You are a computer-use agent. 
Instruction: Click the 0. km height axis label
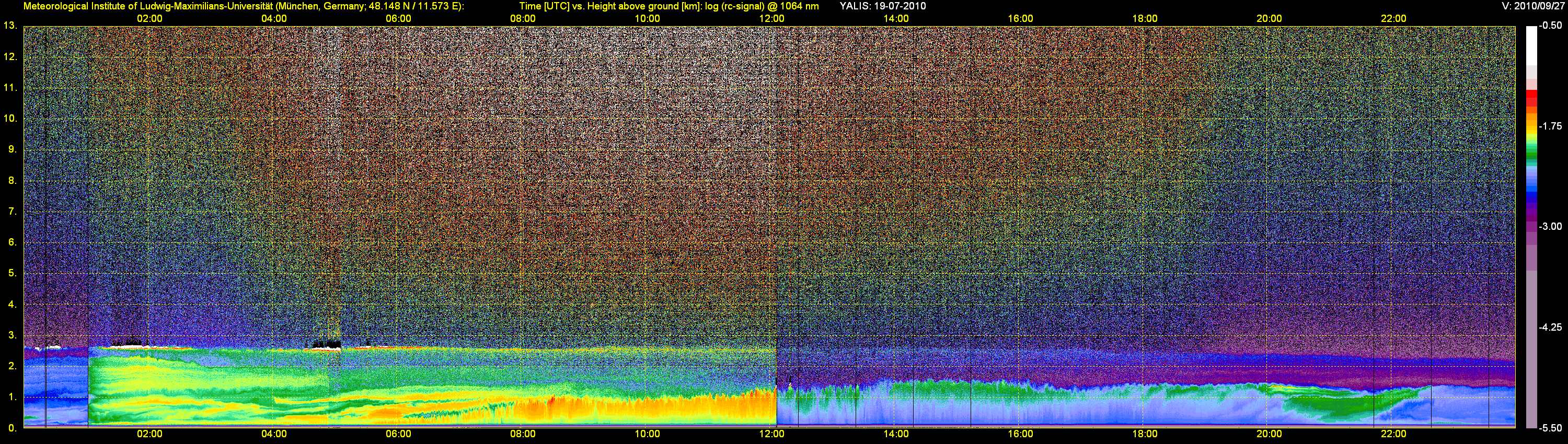[x=12, y=428]
